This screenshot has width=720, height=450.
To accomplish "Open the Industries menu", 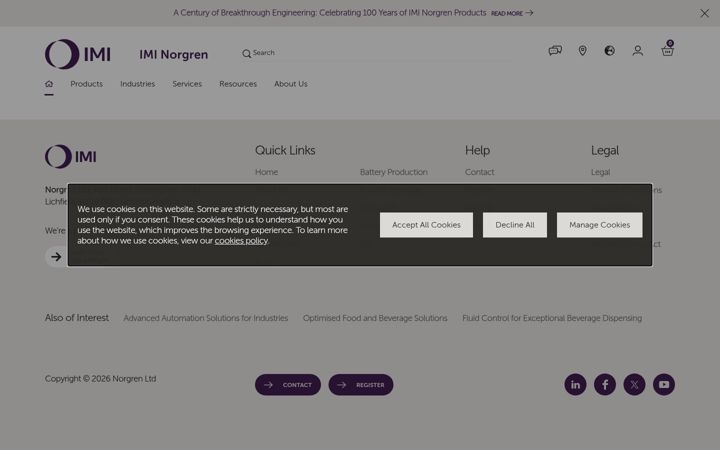I will (137, 84).
